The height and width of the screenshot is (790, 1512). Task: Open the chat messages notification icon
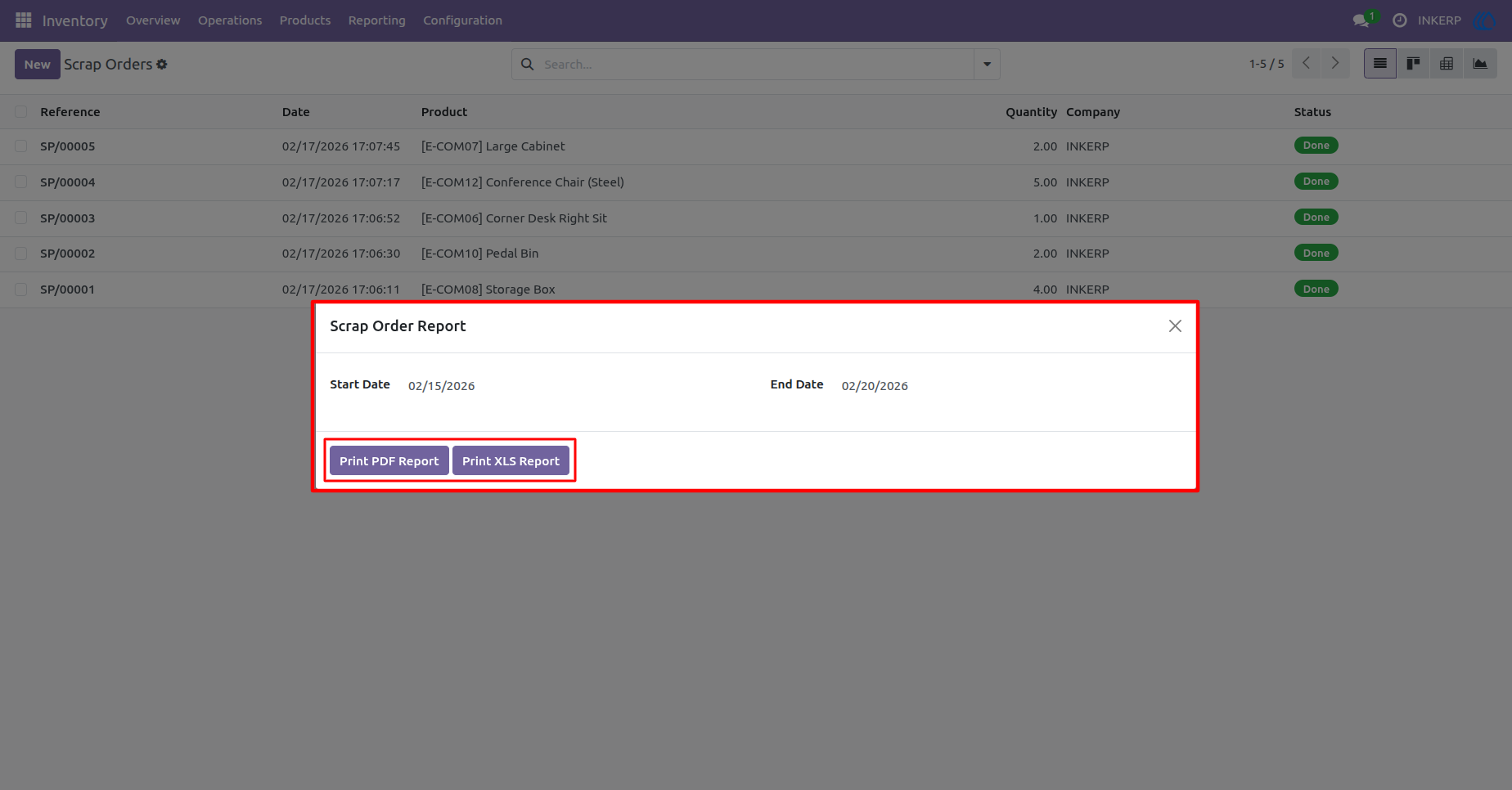tap(1361, 20)
